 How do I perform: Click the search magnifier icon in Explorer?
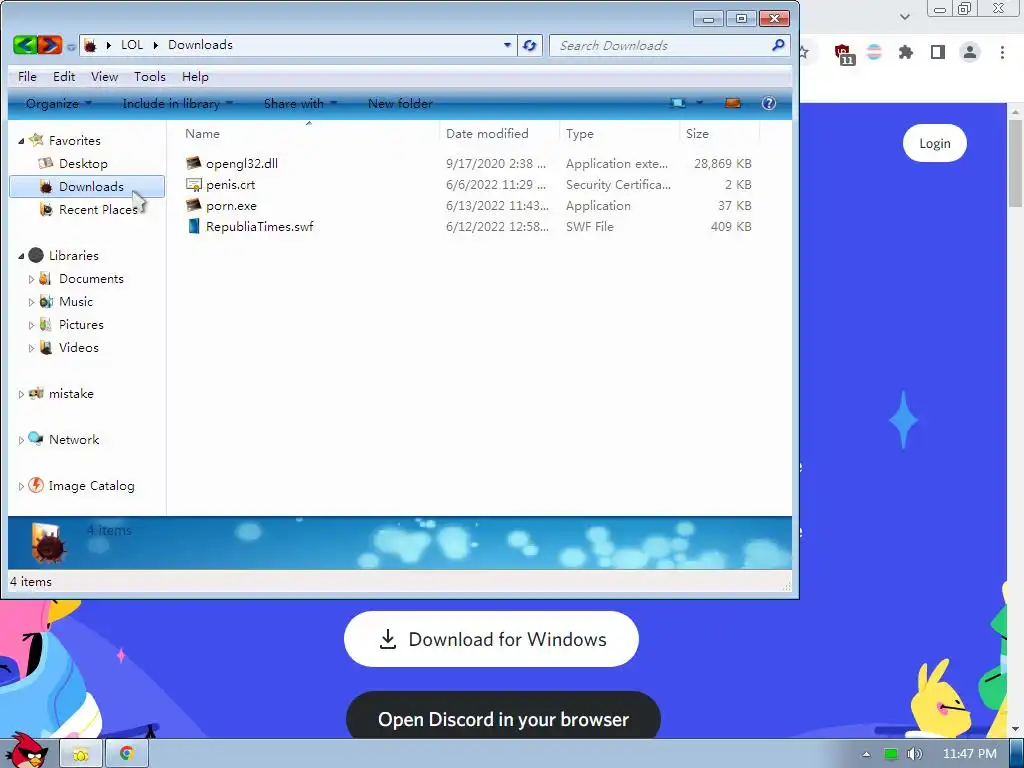pyautogui.click(x=778, y=45)
